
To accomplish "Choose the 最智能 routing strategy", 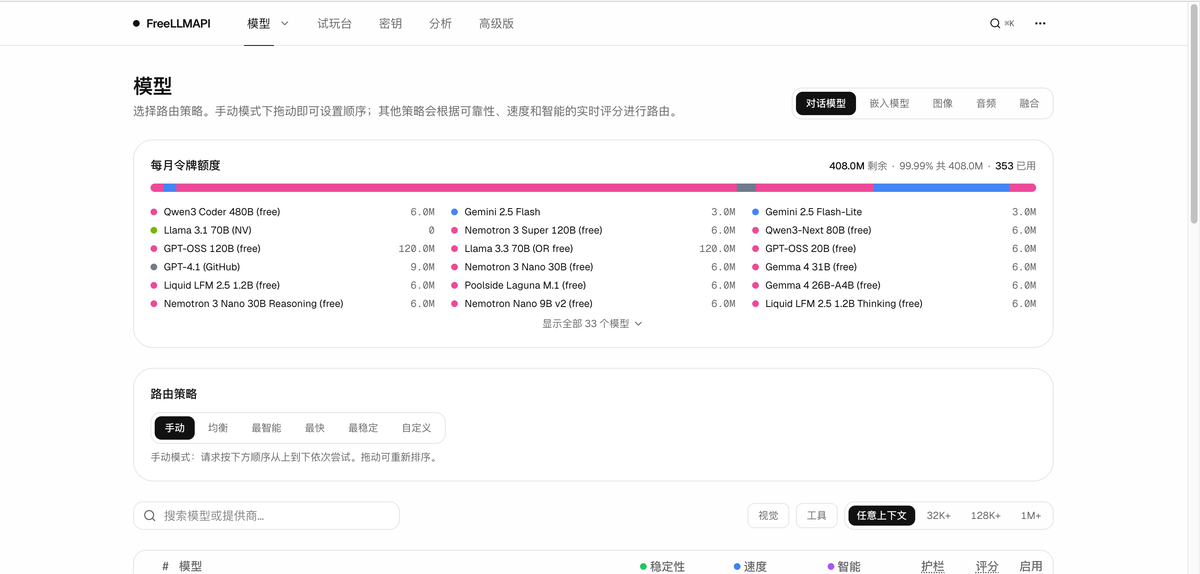I will coord(266,428).
